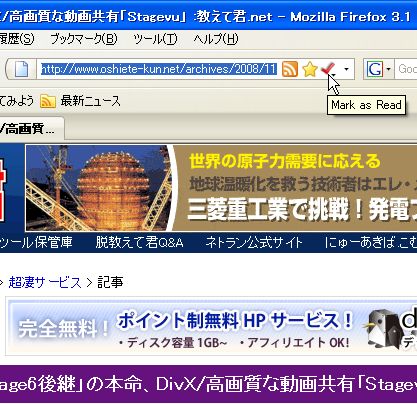Open the ツール保管庫 navigation link
The height and width of the screenshot is (404, 417).
tap(36, 242)
